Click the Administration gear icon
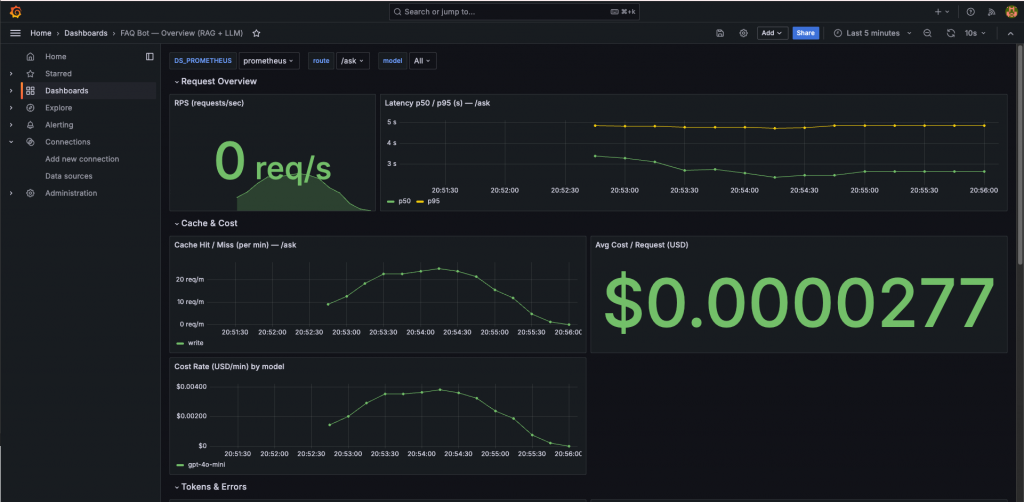The image size is (1024, 502). [30, 193]
